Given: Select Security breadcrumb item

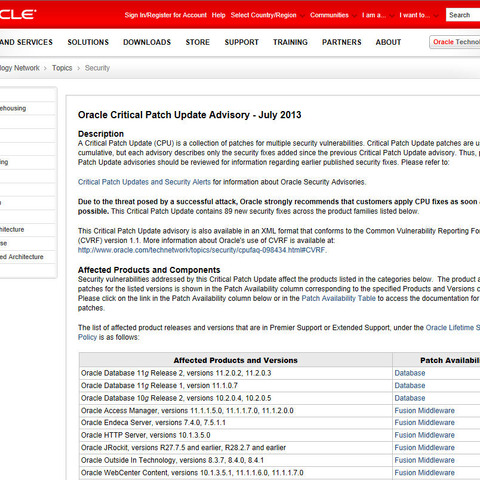Looking at the screenshot, I should tap(97, 68).
